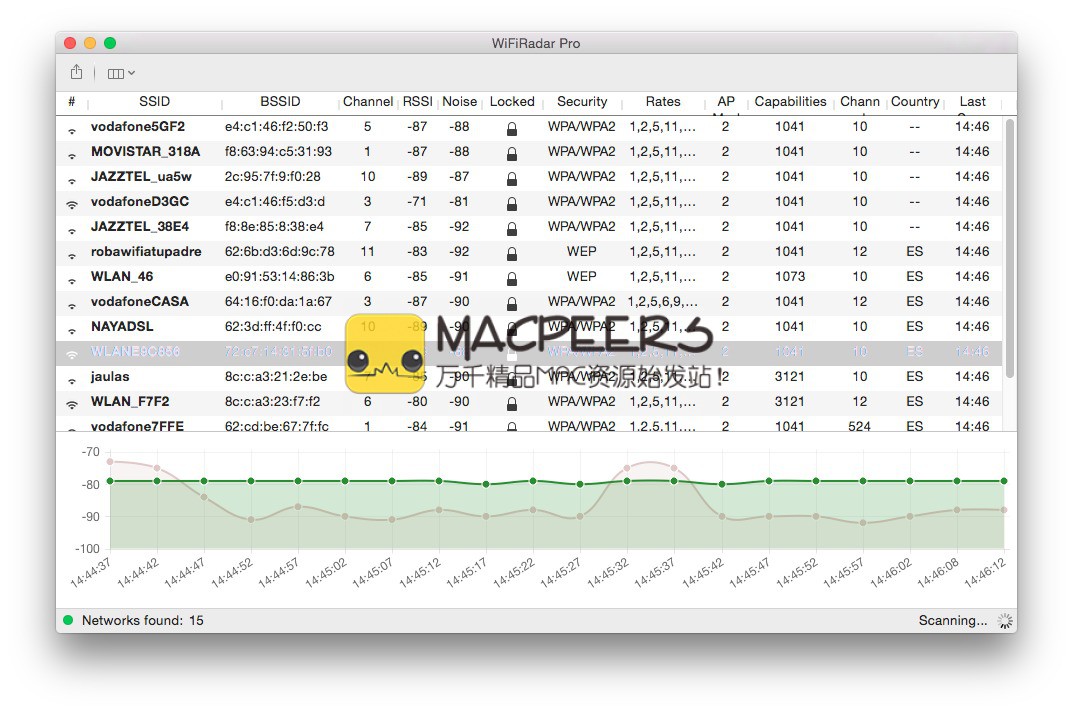
Task: Click the network list vertical scrollbar
Action: 1009,248
